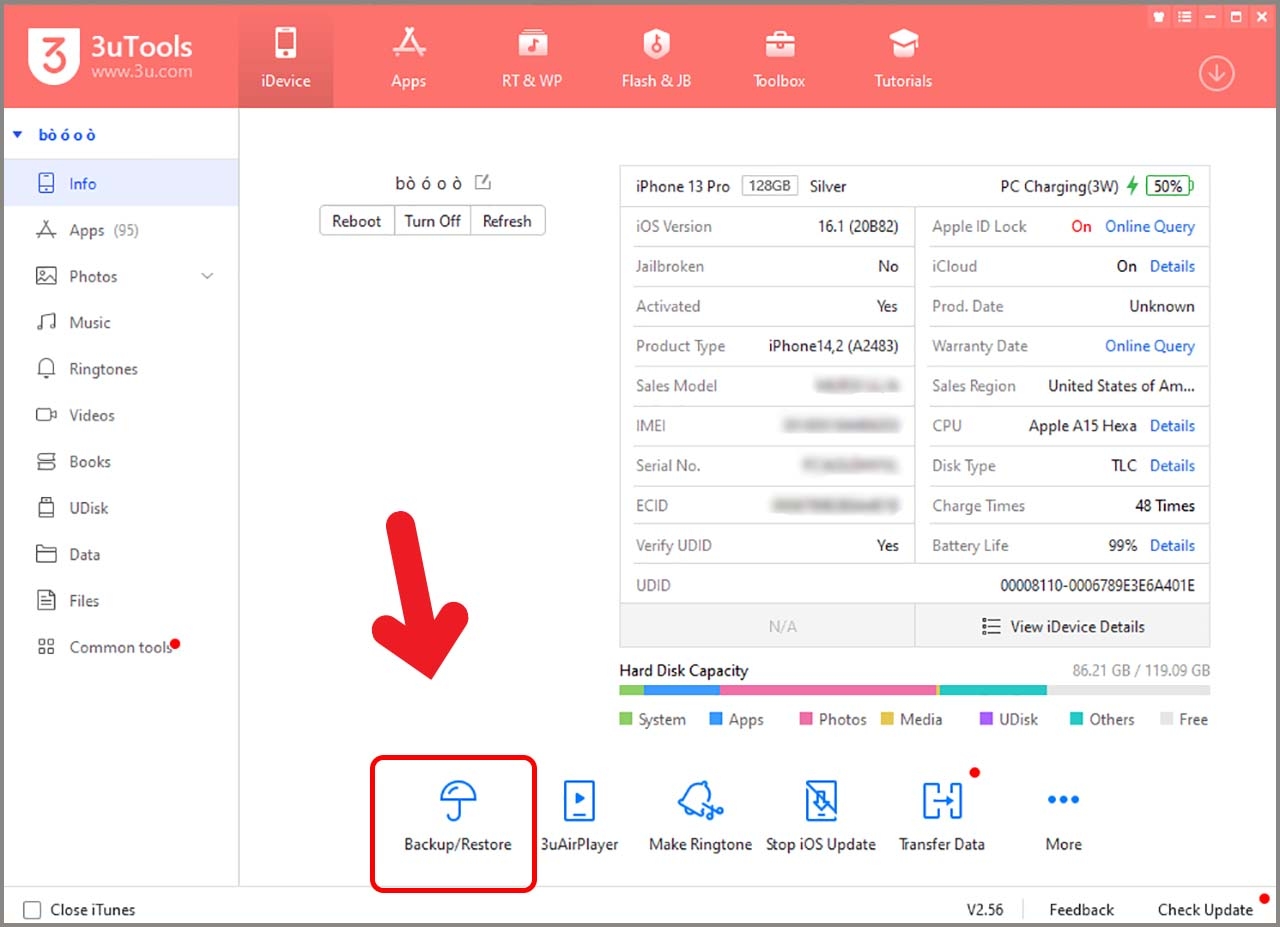This screenshot has width=1280, height=927.
Task: Click the edit device name pencil icon
Action: pyautogui.click(x=483, y=182)
